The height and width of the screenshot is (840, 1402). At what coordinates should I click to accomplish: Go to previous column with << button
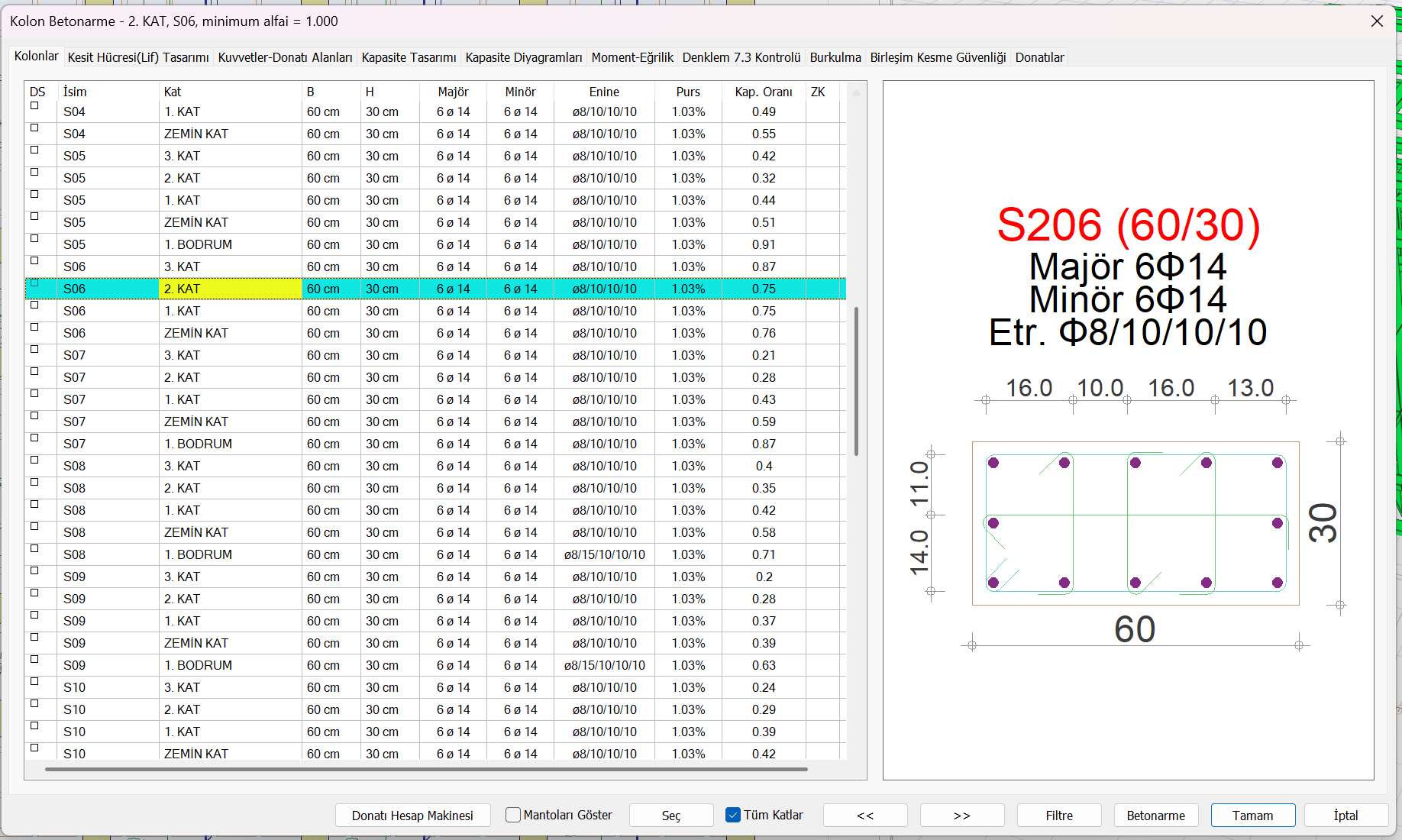pyautogui.click(x=865, y=816)
